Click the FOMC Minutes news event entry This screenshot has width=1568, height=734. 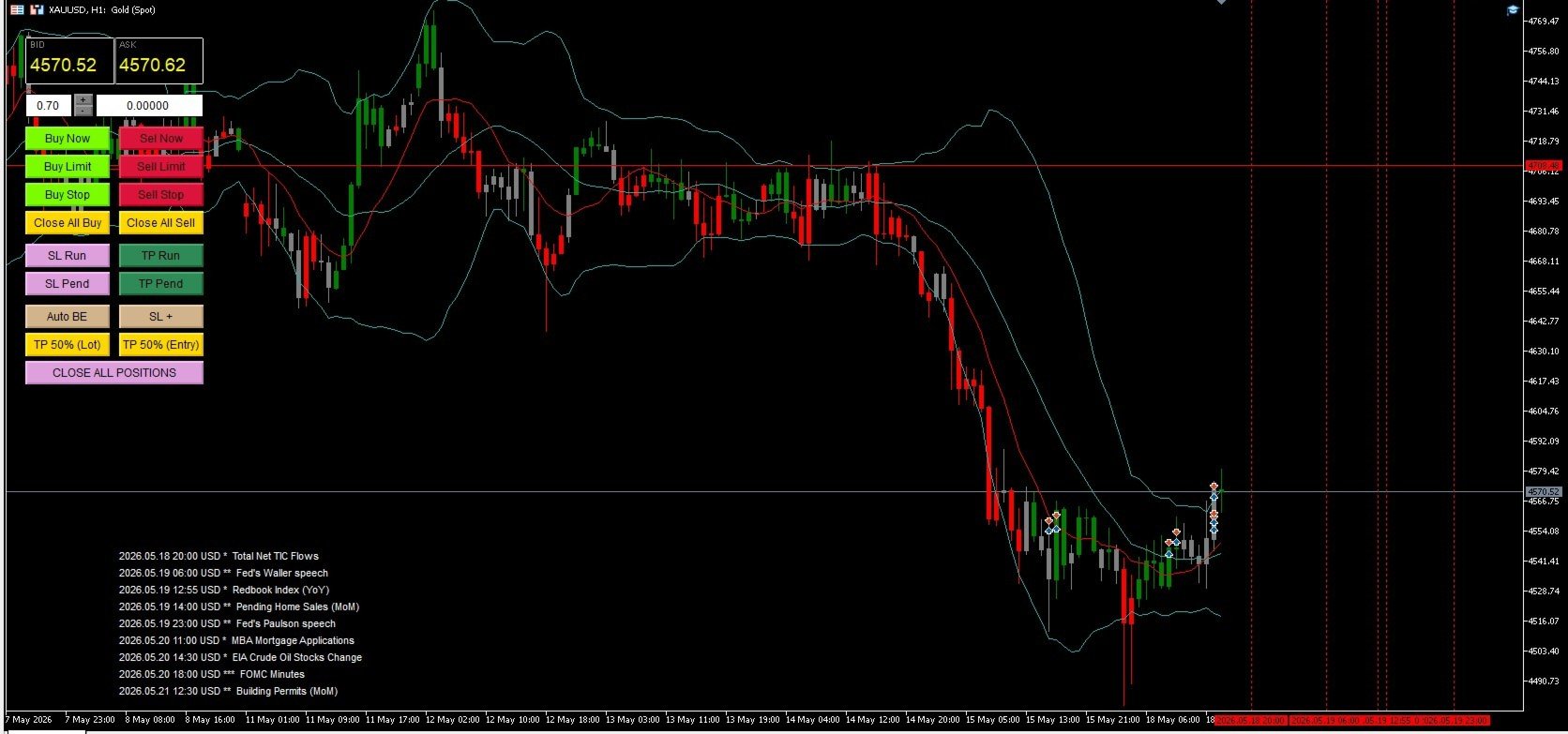272,674
